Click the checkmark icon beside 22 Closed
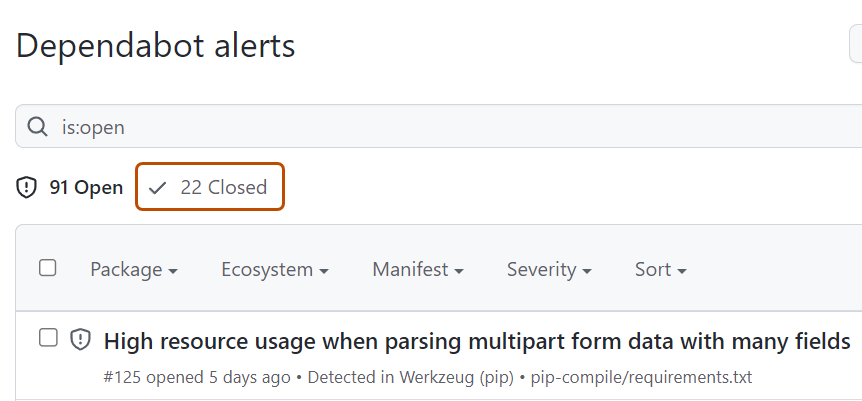Image resolution: width=862 pixels, height=401 pixels. [x=157, y=187]
